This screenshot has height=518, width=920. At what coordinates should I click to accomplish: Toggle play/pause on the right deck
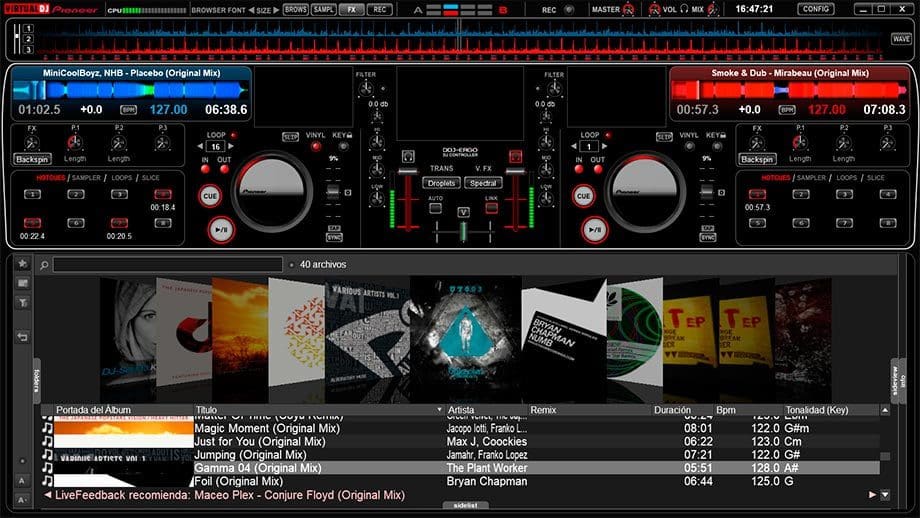point(594,230)
